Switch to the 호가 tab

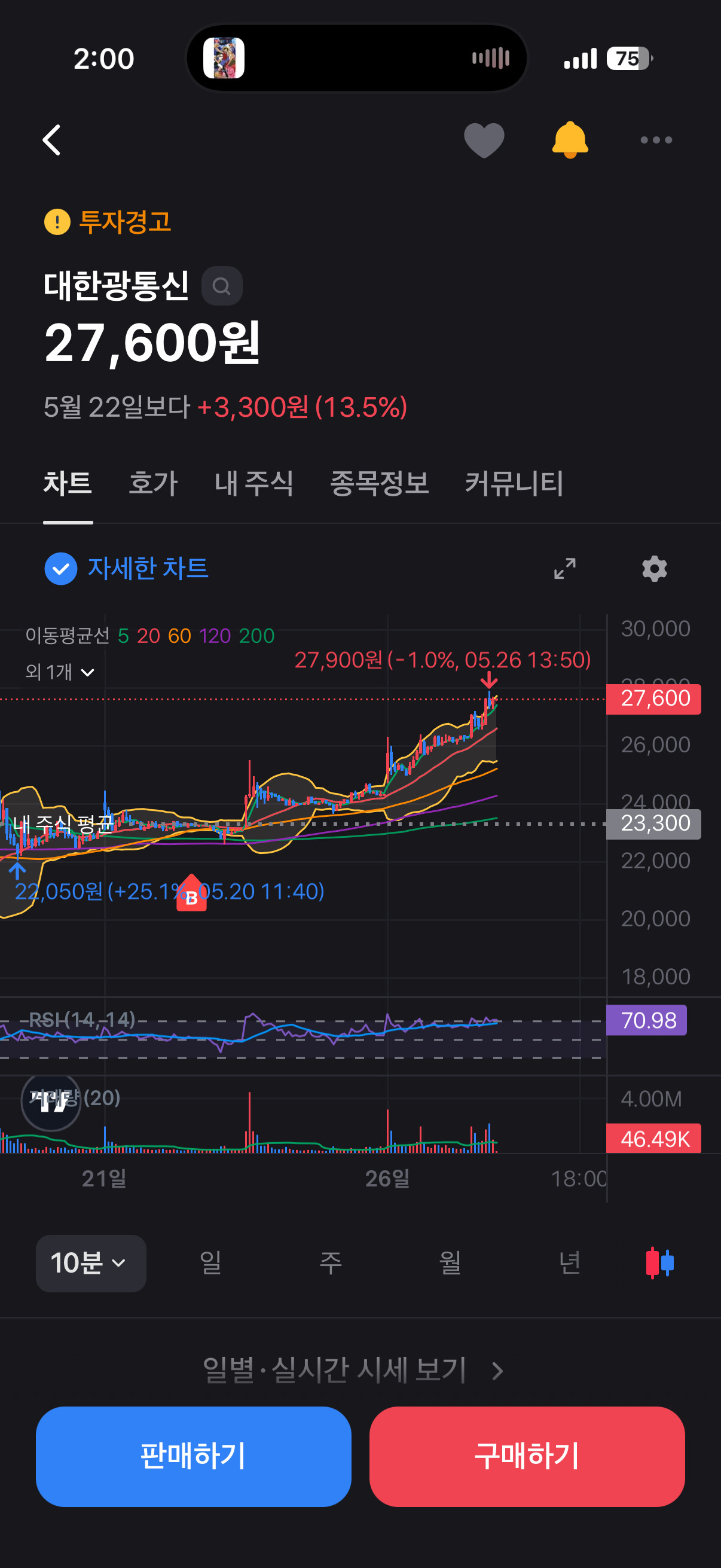[x=153, y=483]
